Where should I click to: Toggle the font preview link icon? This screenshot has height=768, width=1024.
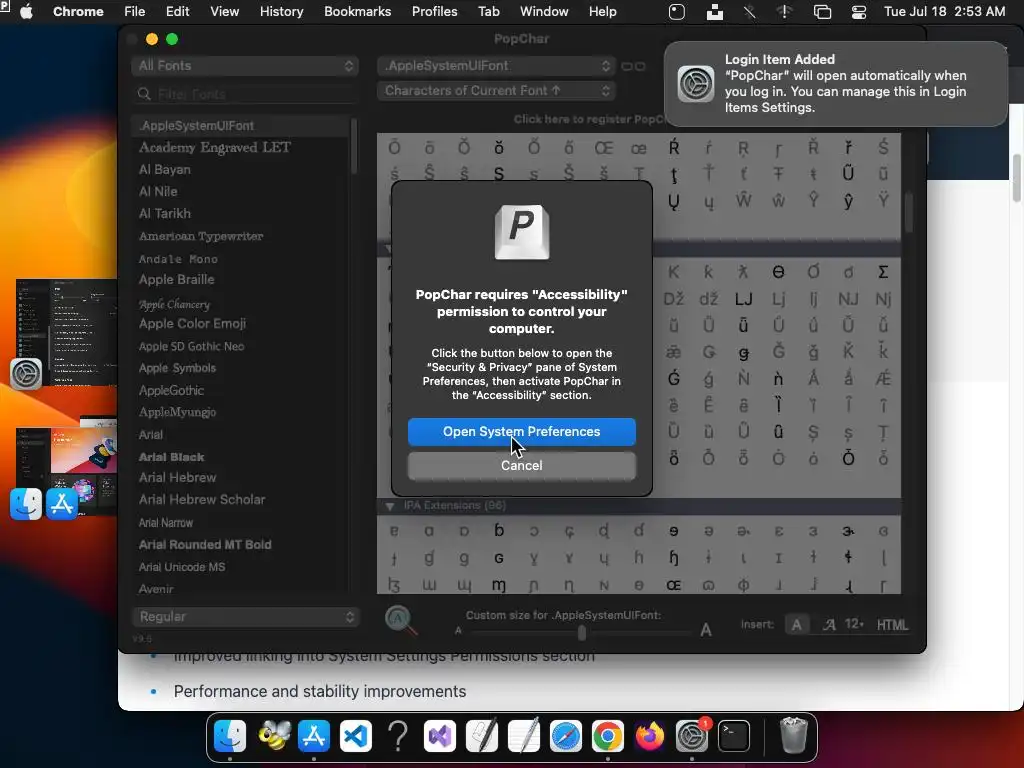633,66
